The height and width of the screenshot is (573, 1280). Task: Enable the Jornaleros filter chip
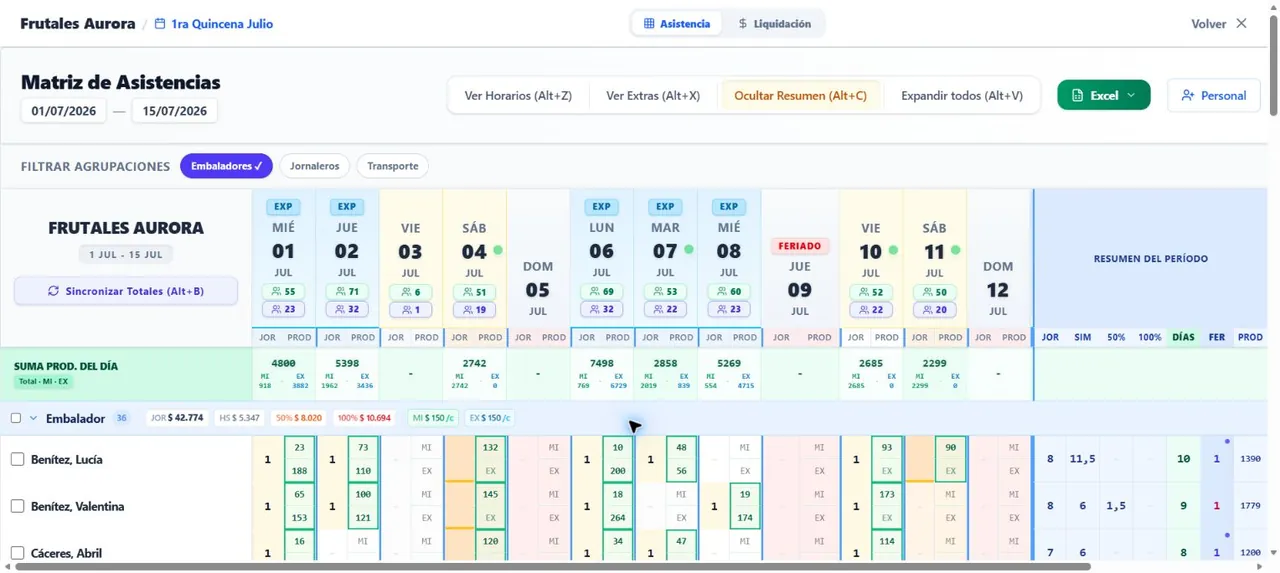tap(315, 166)
